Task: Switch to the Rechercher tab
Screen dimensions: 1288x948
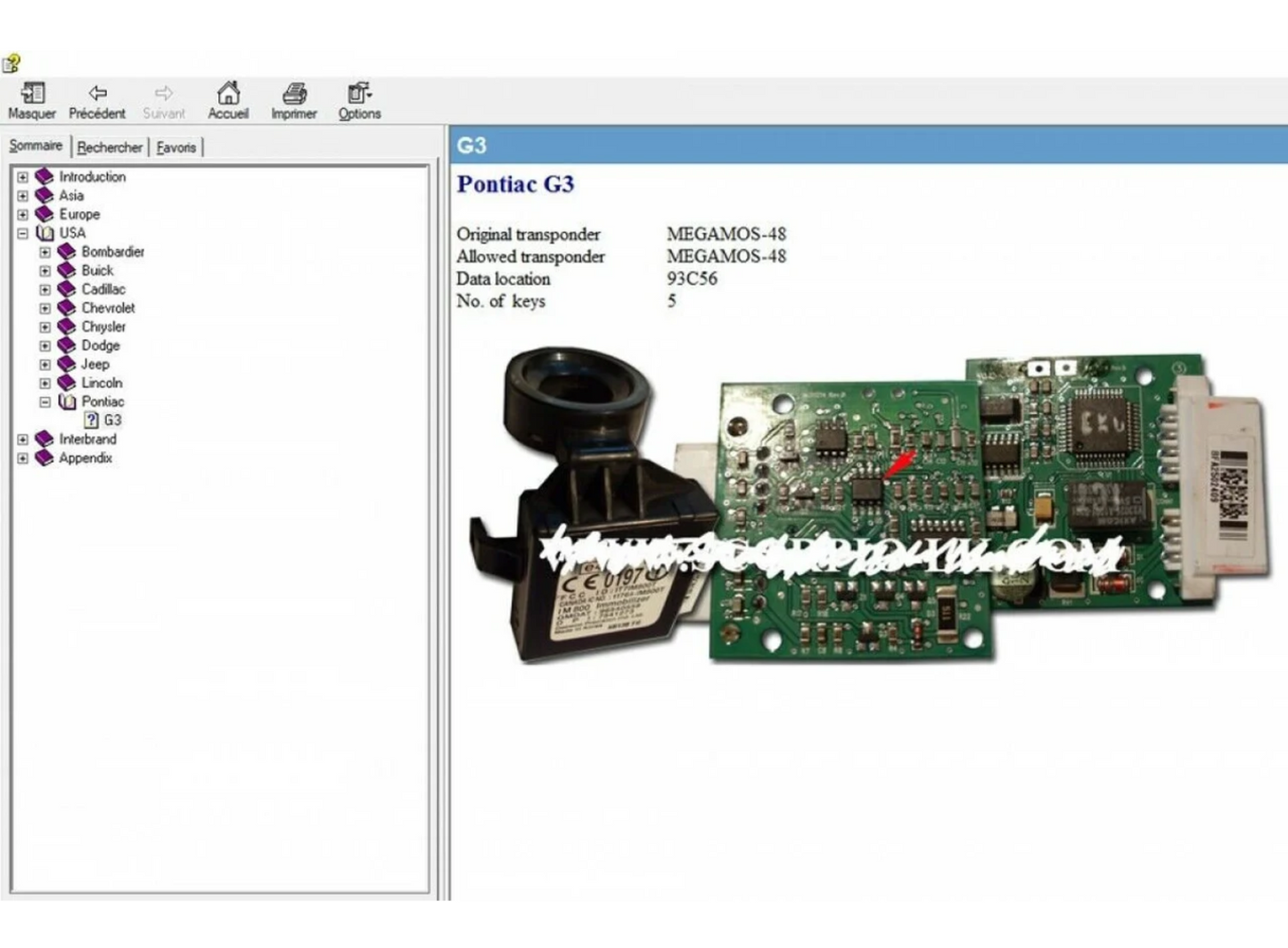Action: [x=110, y=147]
